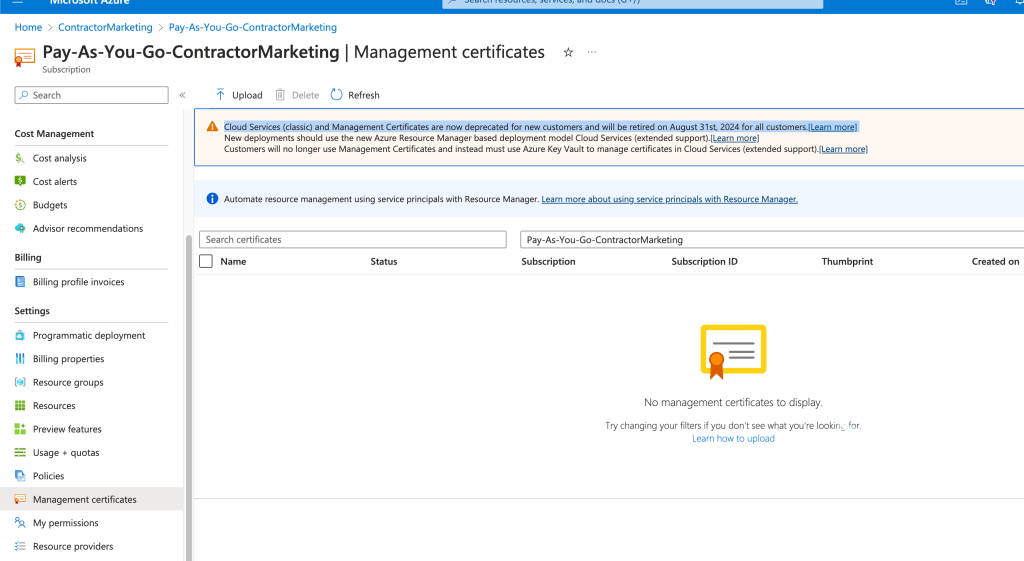
Task: Open Learn more link about August 31st retirement
Action: click(833, 127)
